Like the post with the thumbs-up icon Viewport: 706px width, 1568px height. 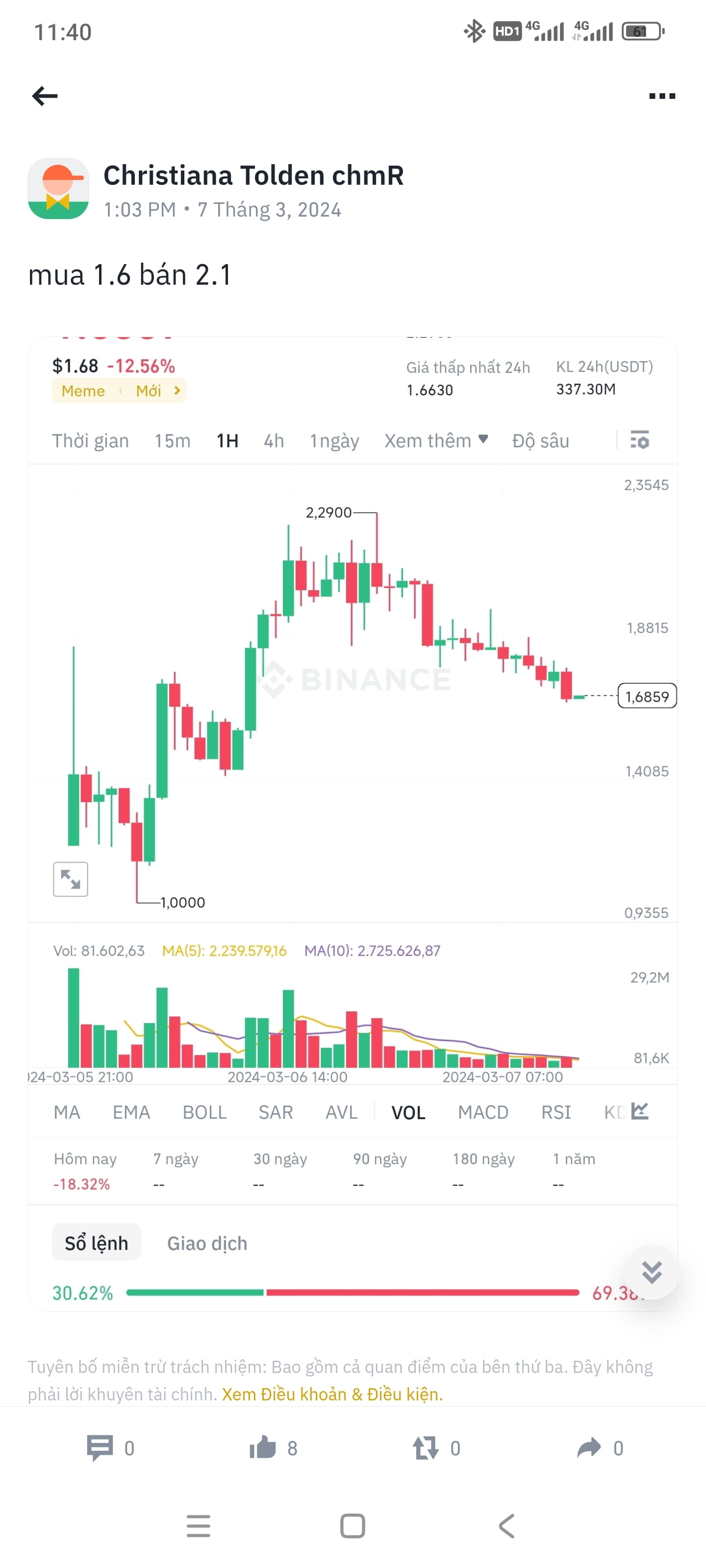263,1448
